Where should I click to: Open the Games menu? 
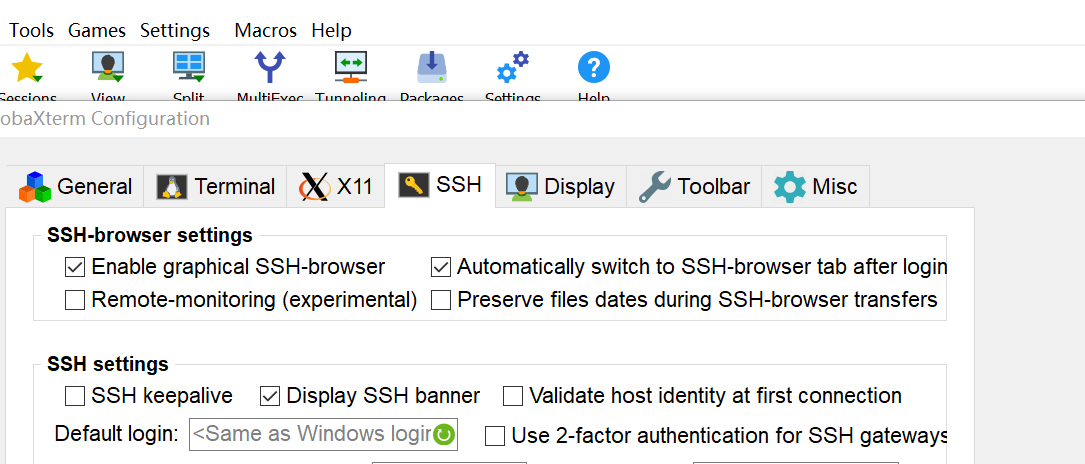97,31
